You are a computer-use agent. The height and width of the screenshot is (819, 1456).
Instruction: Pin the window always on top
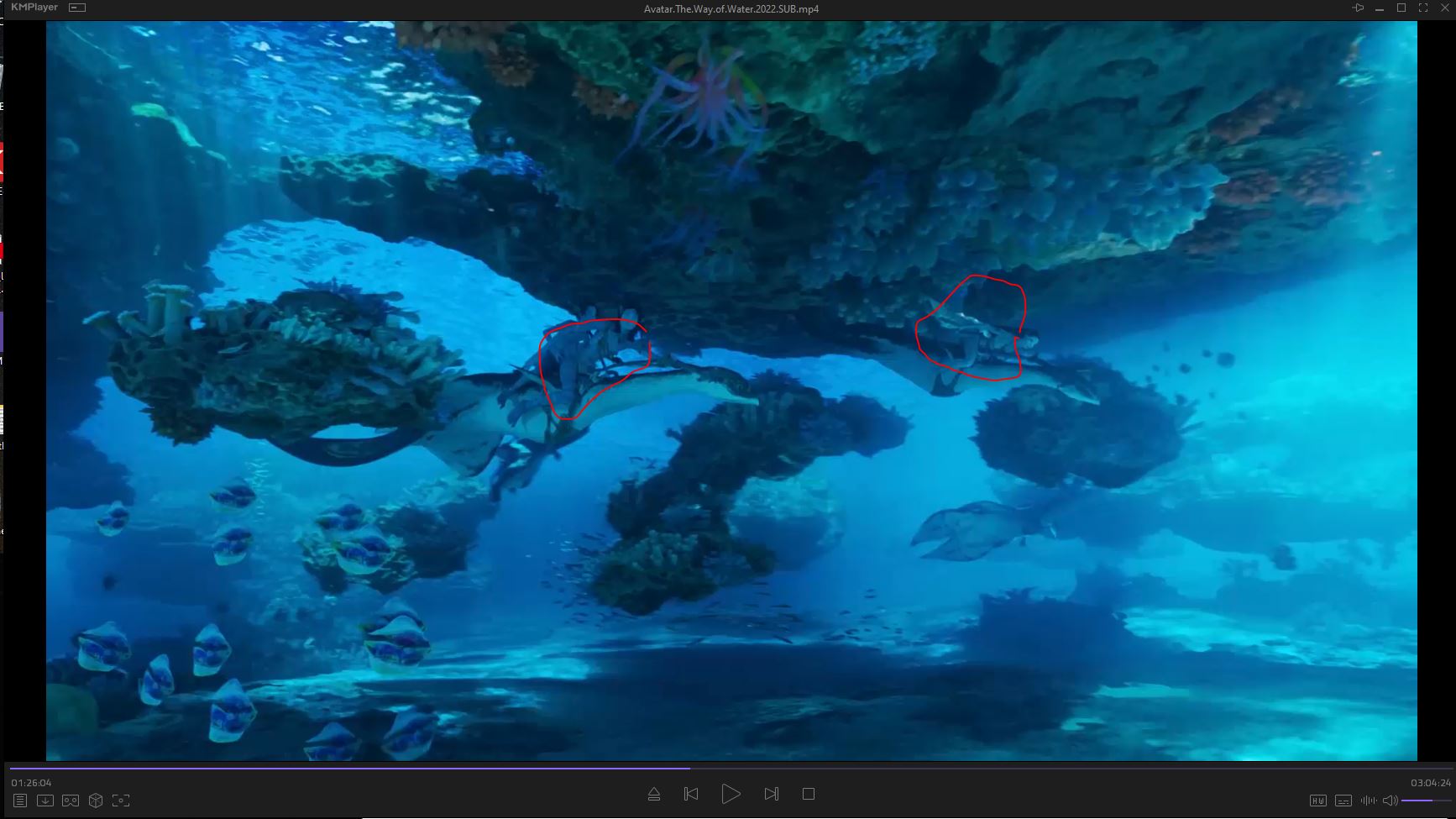1358,8
